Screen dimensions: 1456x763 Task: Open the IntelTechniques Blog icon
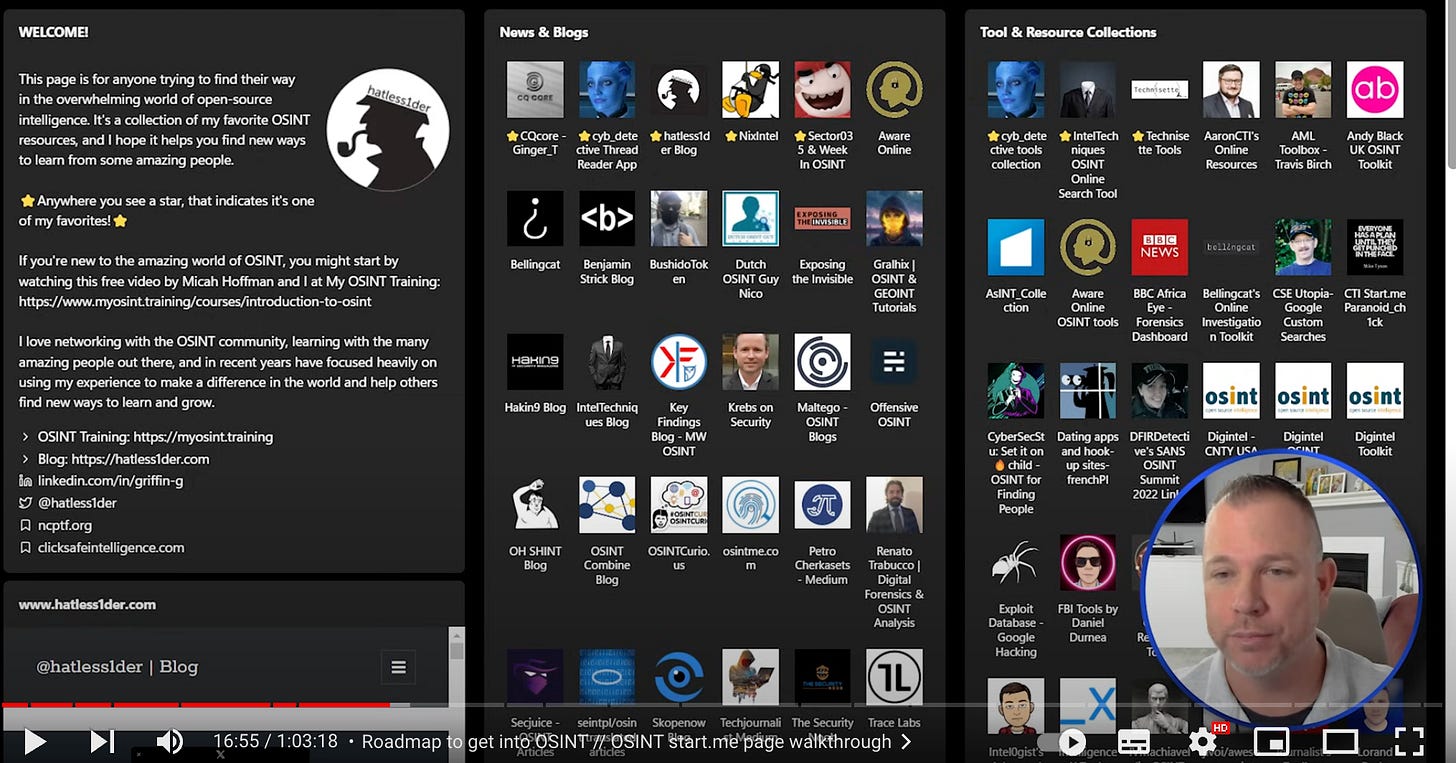coord(607,362)
